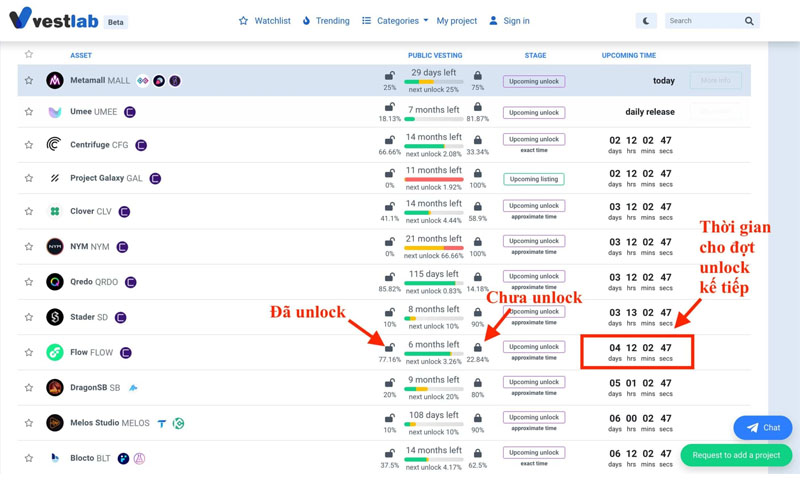Click the Flow logo icon

tap(55, 352)
